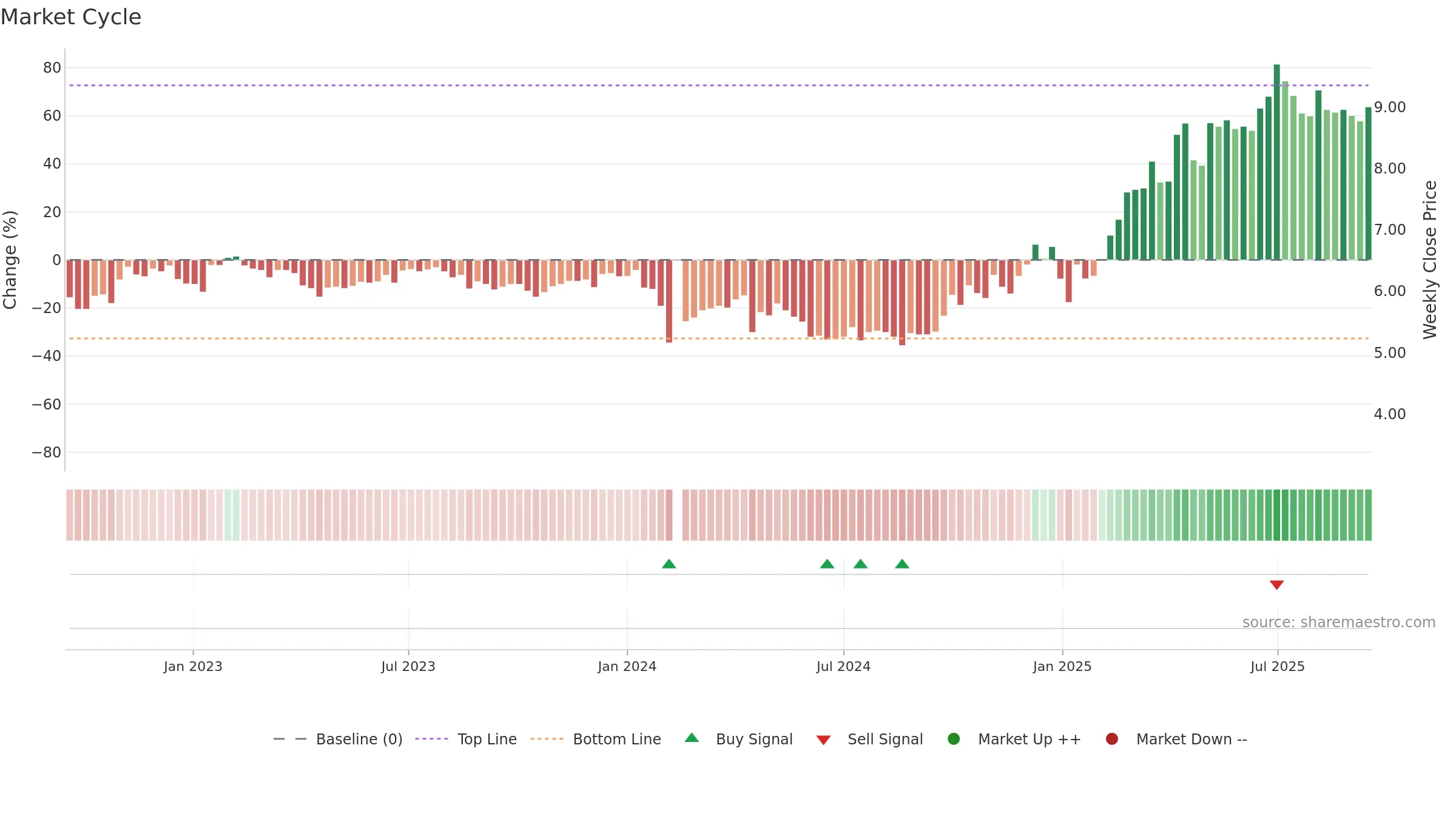Select the last buy signal marker in 2024
Screen dimensions: 1456x819
(902, 564)
